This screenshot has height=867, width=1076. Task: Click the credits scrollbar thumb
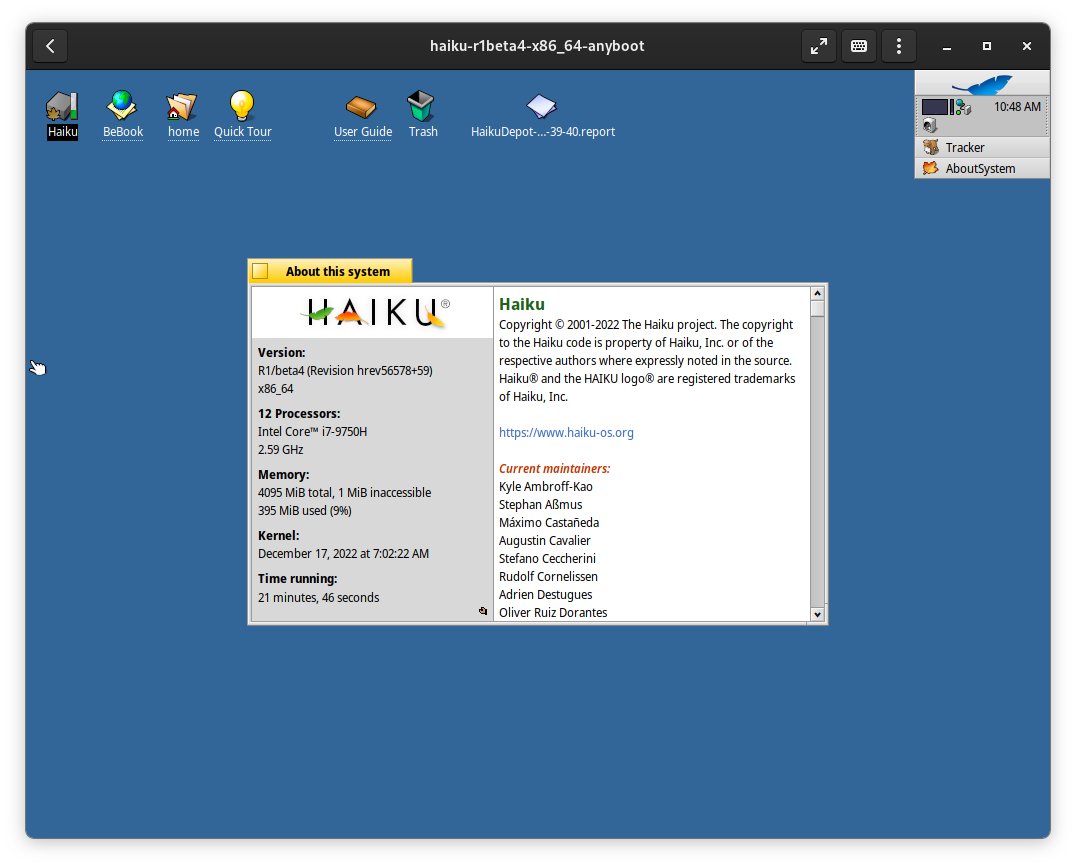(817, 308)
